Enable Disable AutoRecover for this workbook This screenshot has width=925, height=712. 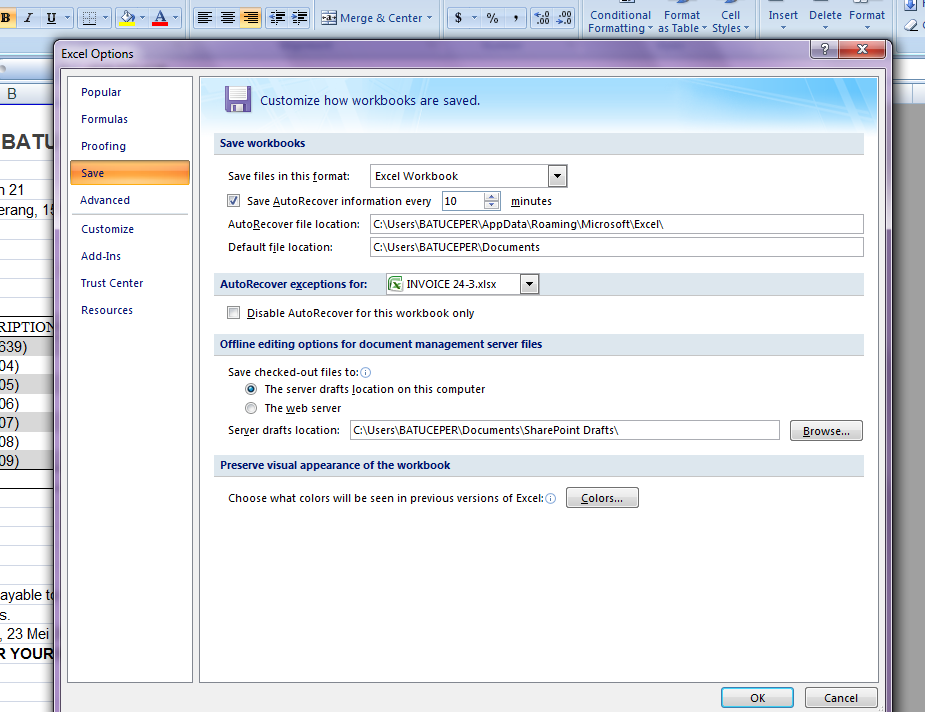click(234, 313)
